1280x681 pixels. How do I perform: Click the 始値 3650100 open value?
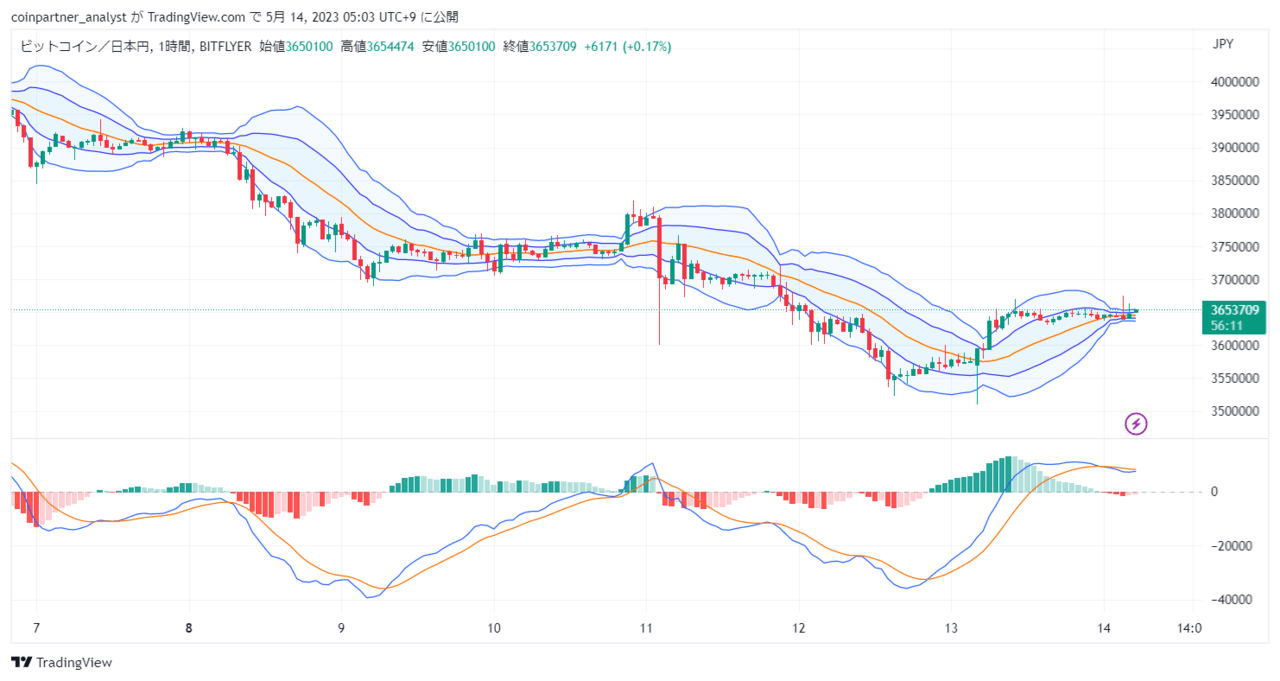point(297,46)
